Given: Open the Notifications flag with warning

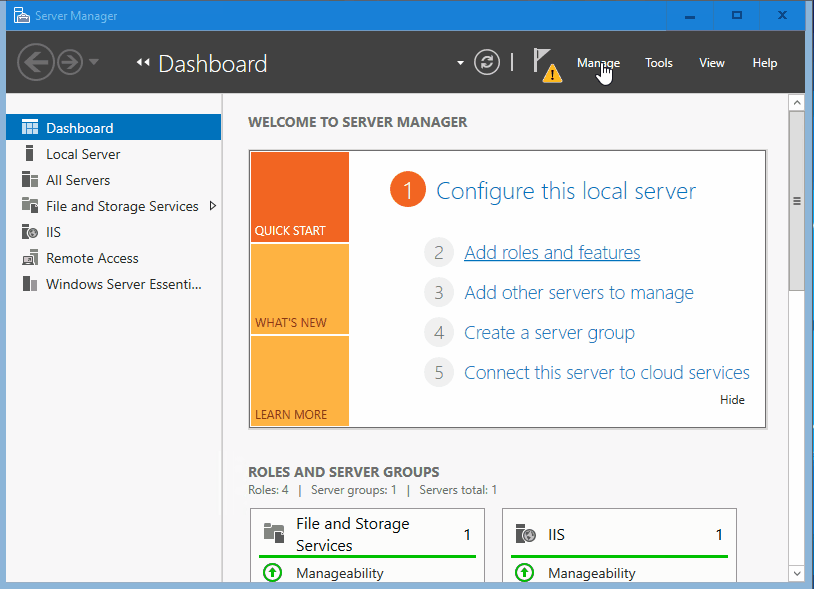Looking at the screenshot, I should tap(548, 63).
